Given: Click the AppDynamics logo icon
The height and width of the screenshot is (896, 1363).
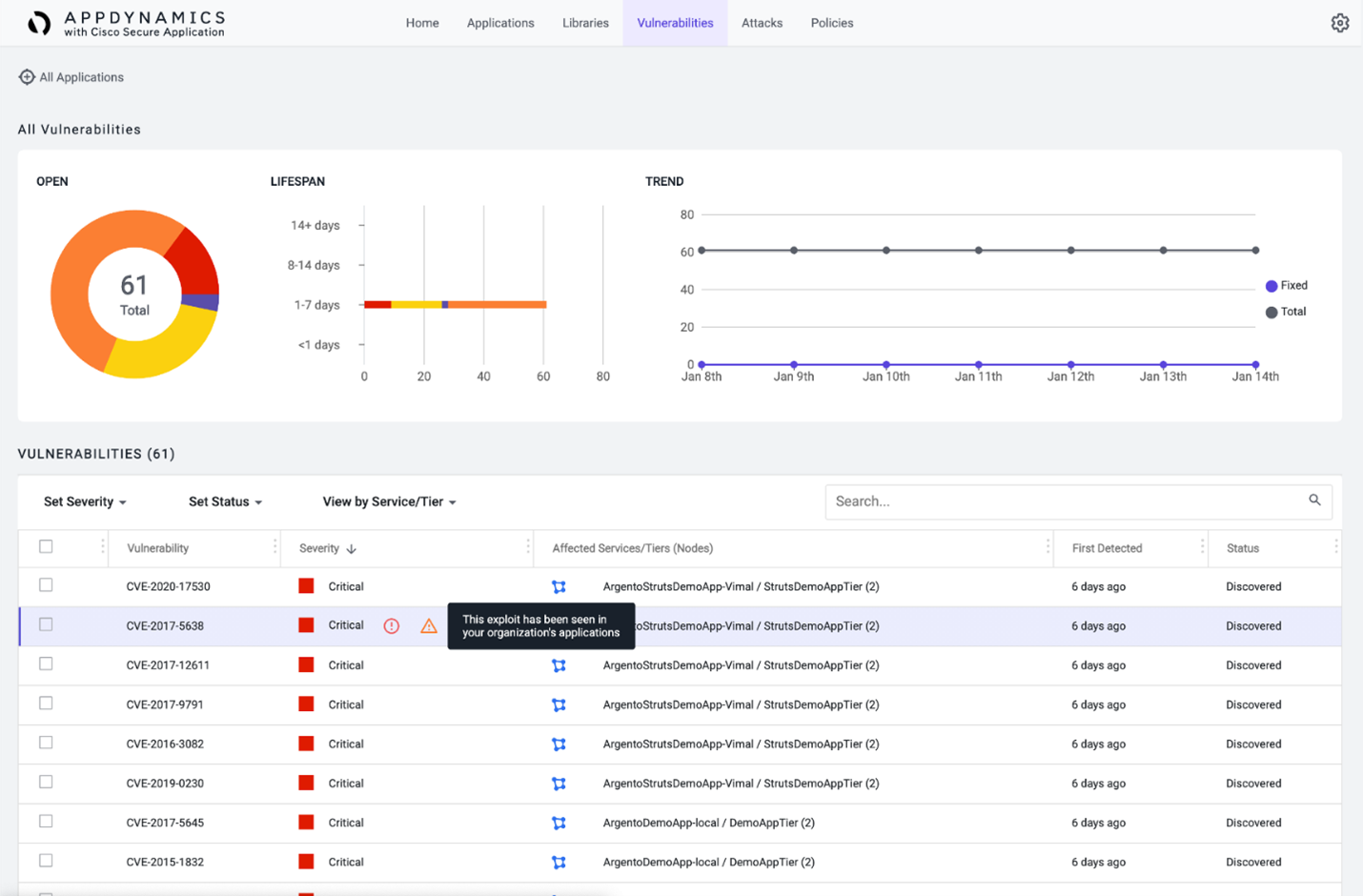Looking at the screenshot, I should click(39, 23).
